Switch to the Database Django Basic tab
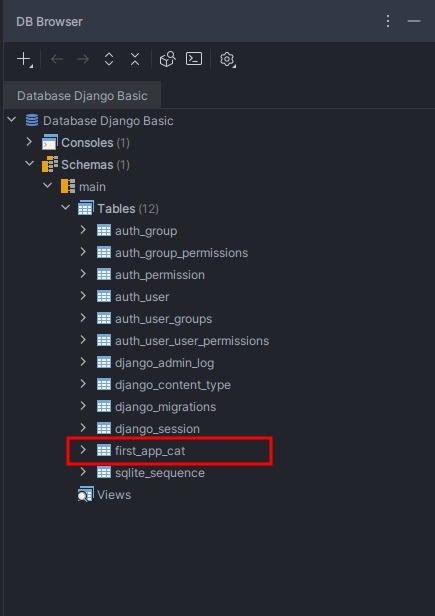Screen dimensions: 435x616 [82, 95]
